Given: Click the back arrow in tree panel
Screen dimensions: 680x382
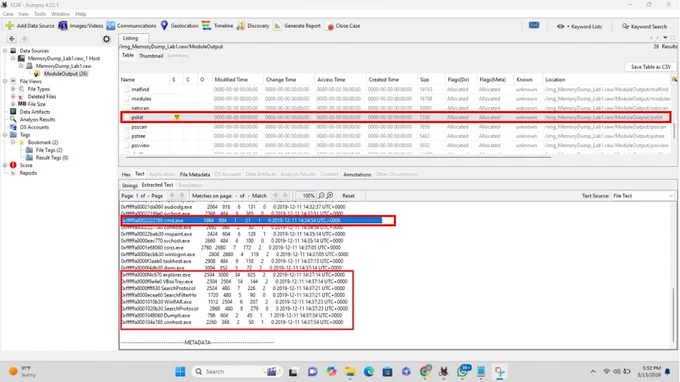Looking at the screenshot, I should click(12, 39).
